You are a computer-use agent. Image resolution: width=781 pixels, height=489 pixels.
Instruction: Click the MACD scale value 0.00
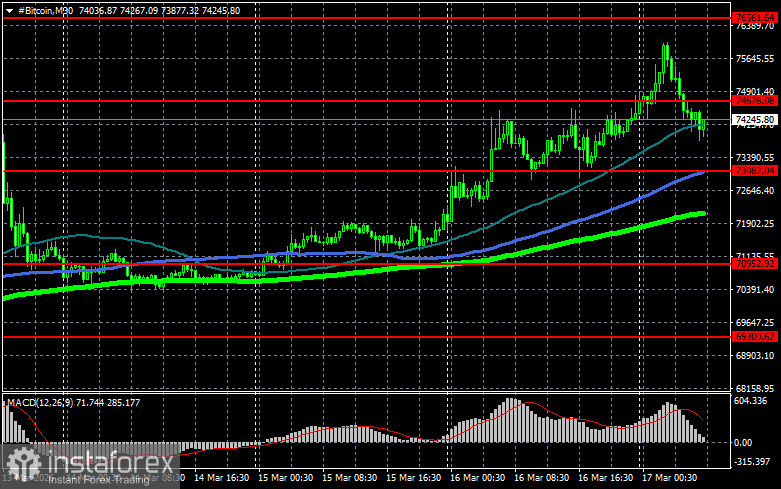point(743,443)
